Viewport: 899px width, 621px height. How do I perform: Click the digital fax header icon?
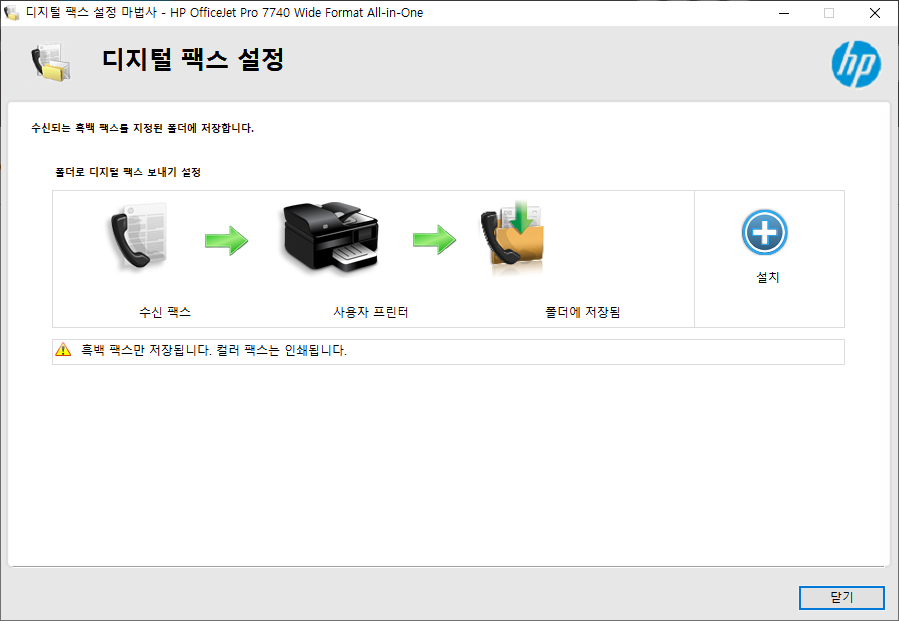(x=50, y=61)
